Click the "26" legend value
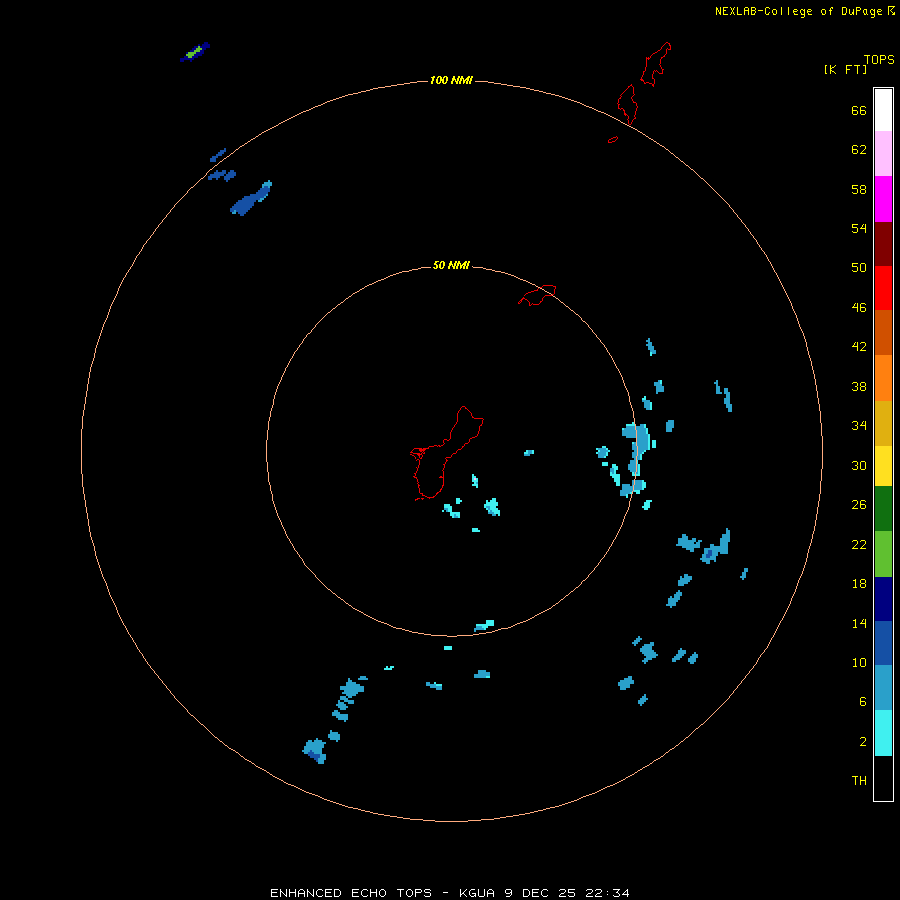Image resolution: width=900 pixels, height=900 pixels. (x=859, y=505)
